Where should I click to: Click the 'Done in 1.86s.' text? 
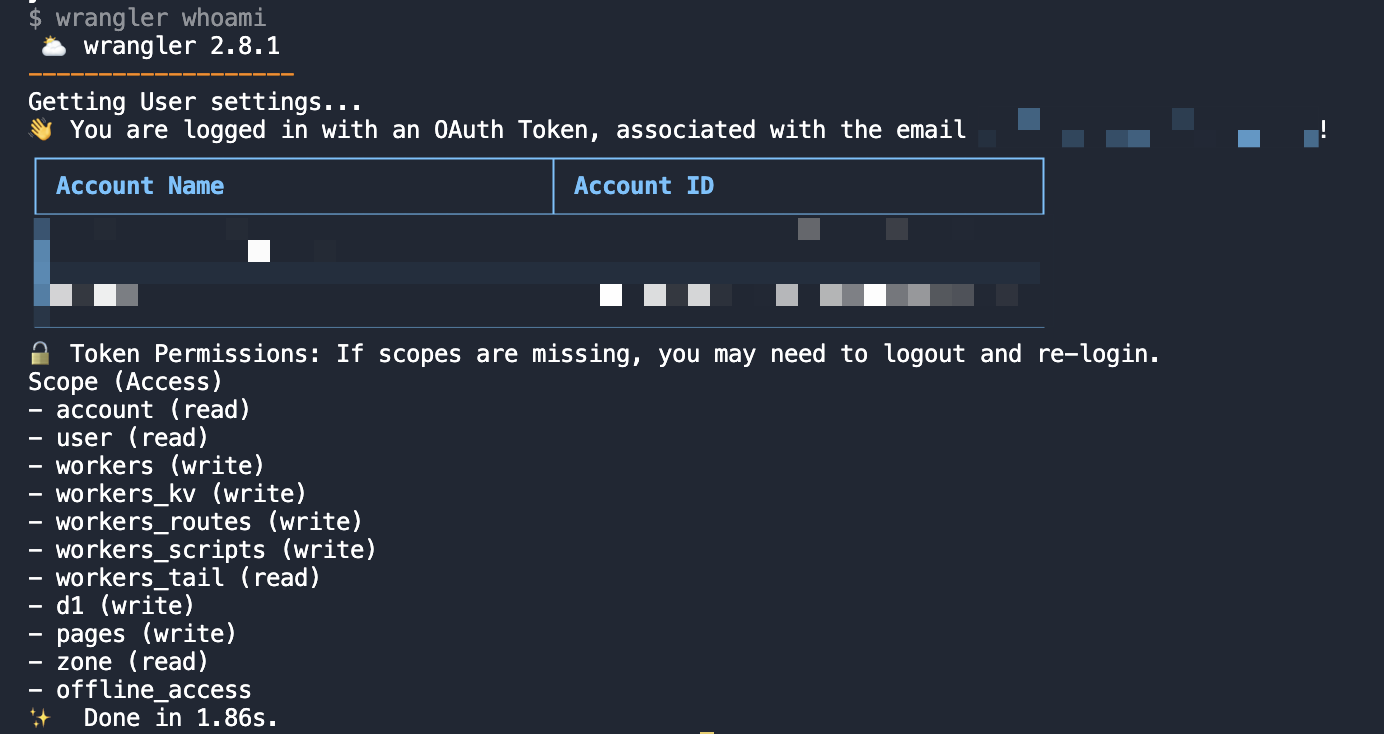180,718
